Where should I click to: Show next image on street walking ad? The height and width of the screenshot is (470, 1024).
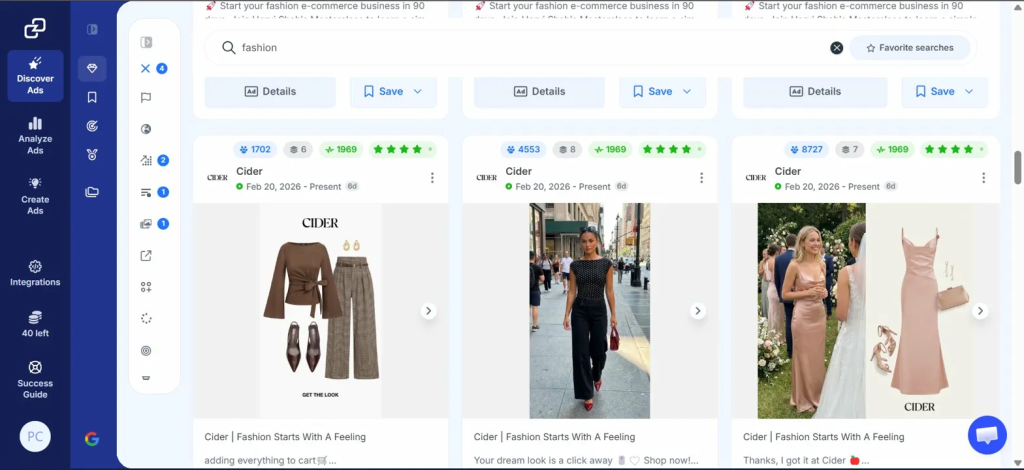[x=697, y=311]
